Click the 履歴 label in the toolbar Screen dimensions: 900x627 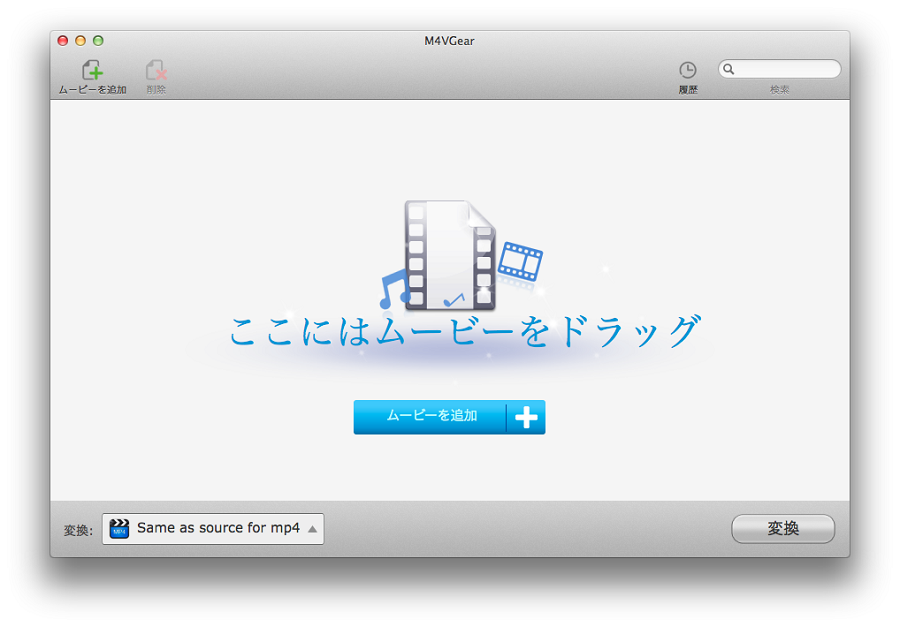(688, 90)
